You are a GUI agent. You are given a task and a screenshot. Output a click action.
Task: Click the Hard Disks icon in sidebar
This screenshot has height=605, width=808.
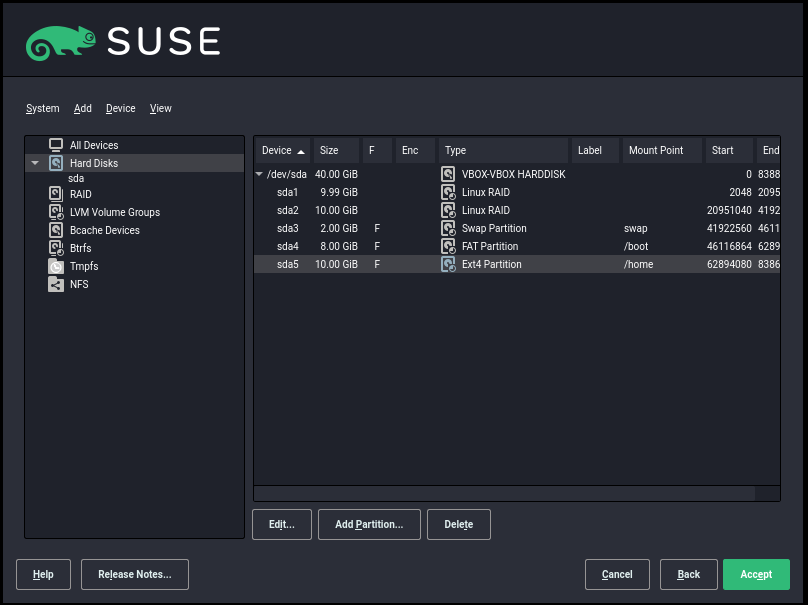[56, 163]
